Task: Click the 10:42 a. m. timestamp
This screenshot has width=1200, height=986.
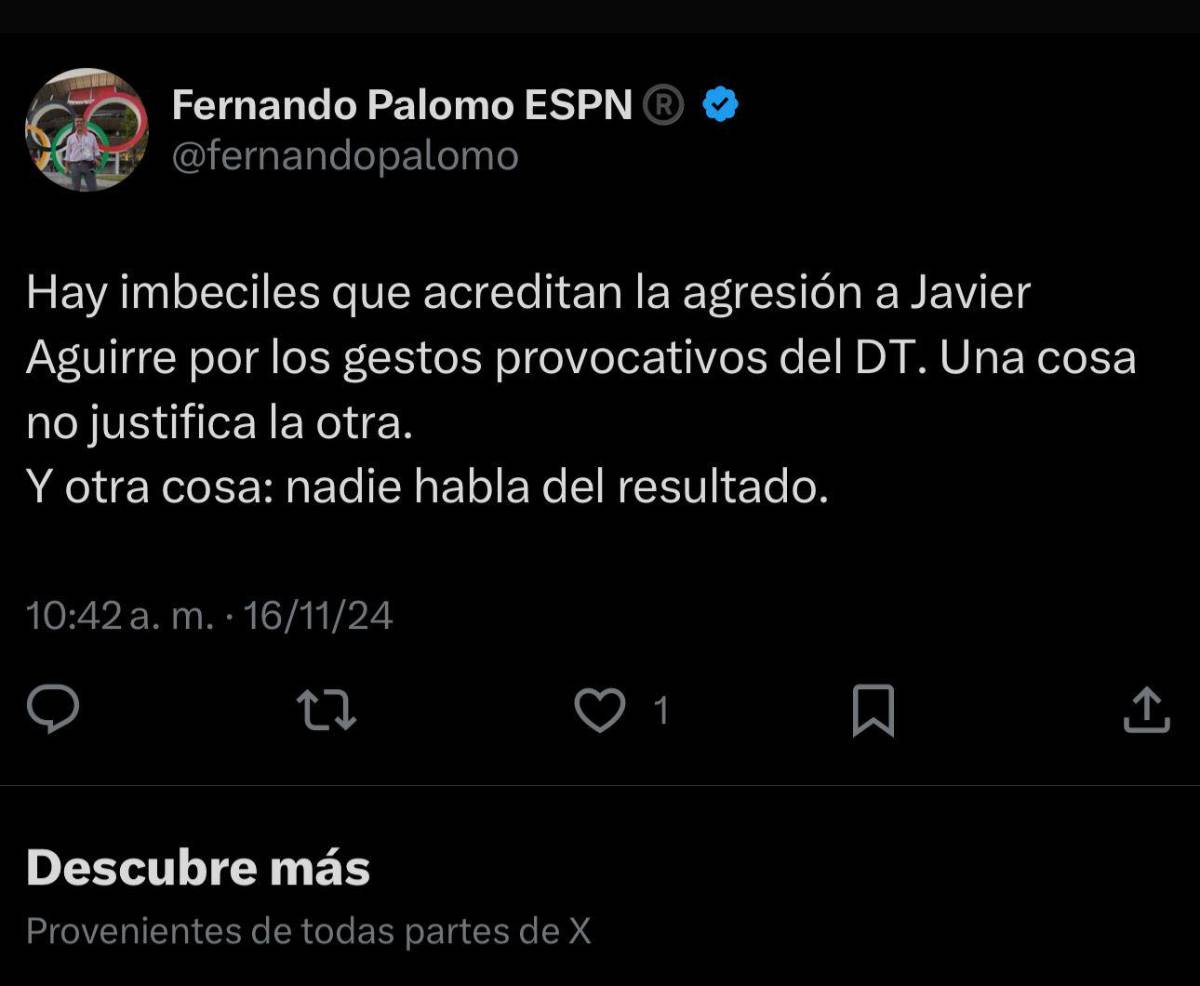Action: point(120,617)
